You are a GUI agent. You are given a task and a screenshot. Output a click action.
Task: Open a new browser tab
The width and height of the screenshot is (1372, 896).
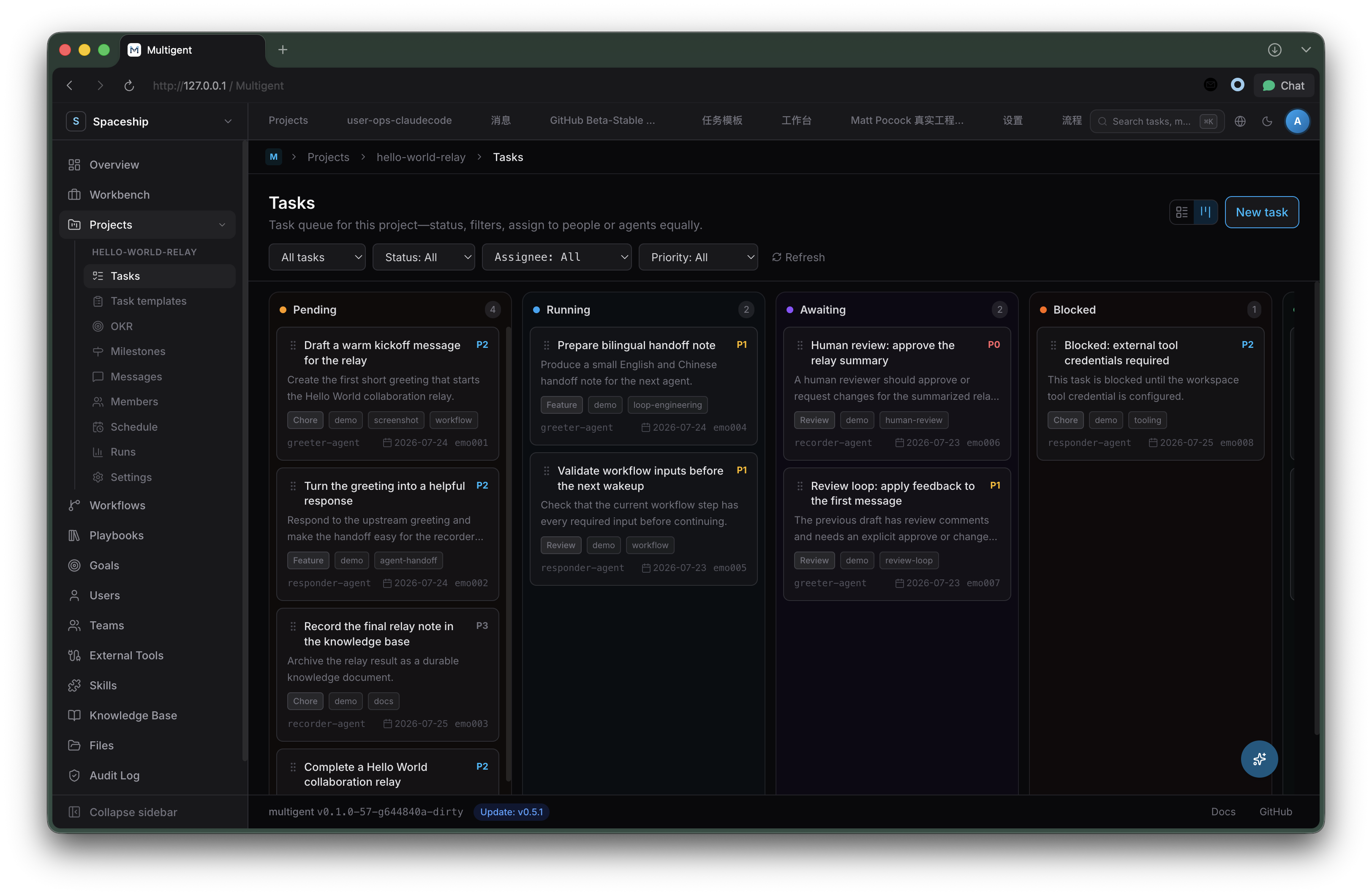point(283,50)
